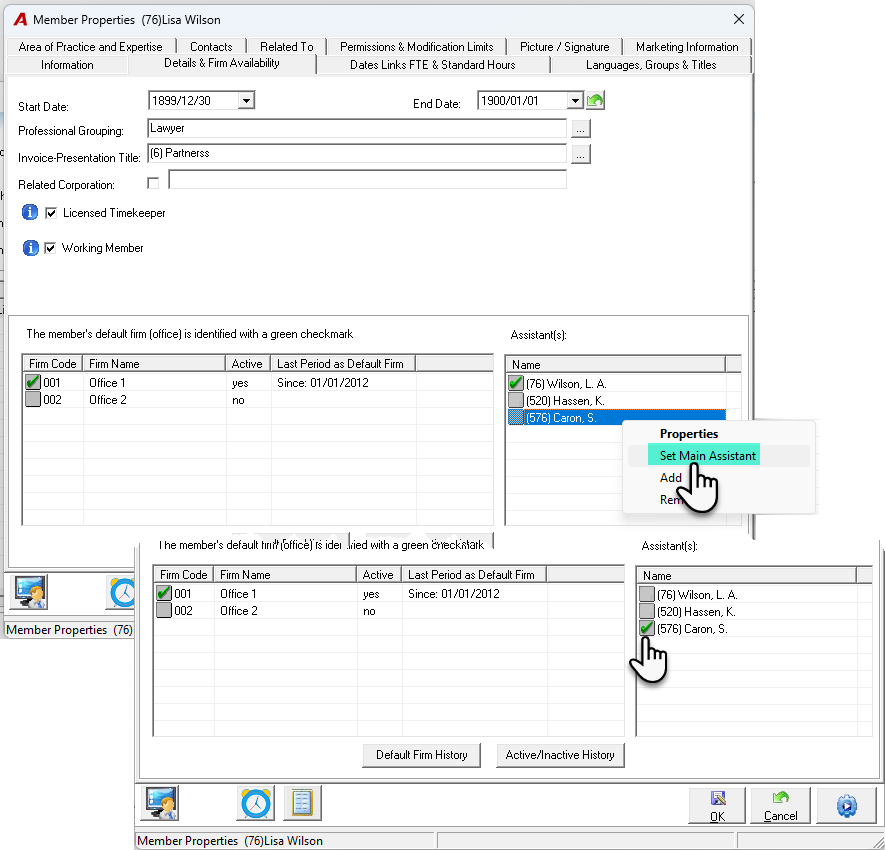Choose Add in the context menu
The height and width of the screenshot is (850, 885).
[x=671, y=477]
